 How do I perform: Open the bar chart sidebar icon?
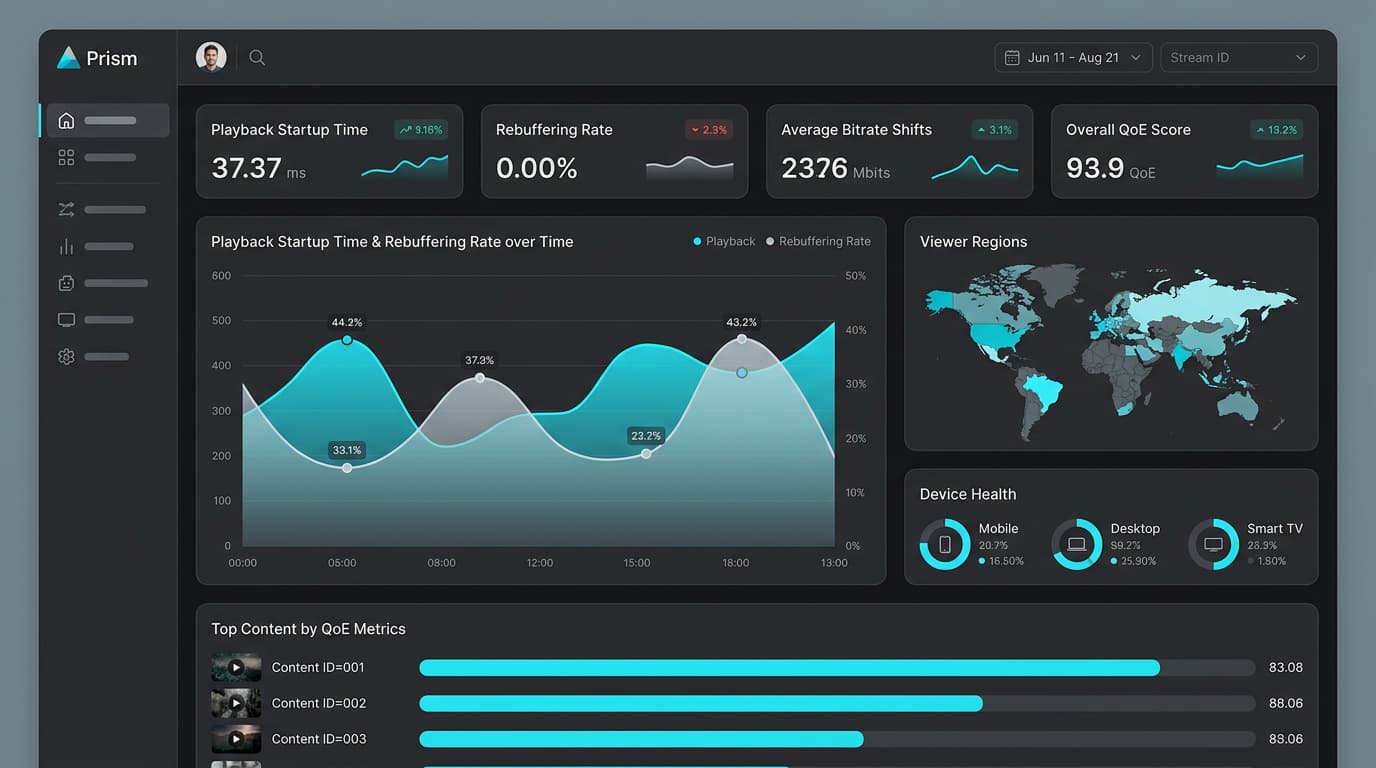coord(66,246)
